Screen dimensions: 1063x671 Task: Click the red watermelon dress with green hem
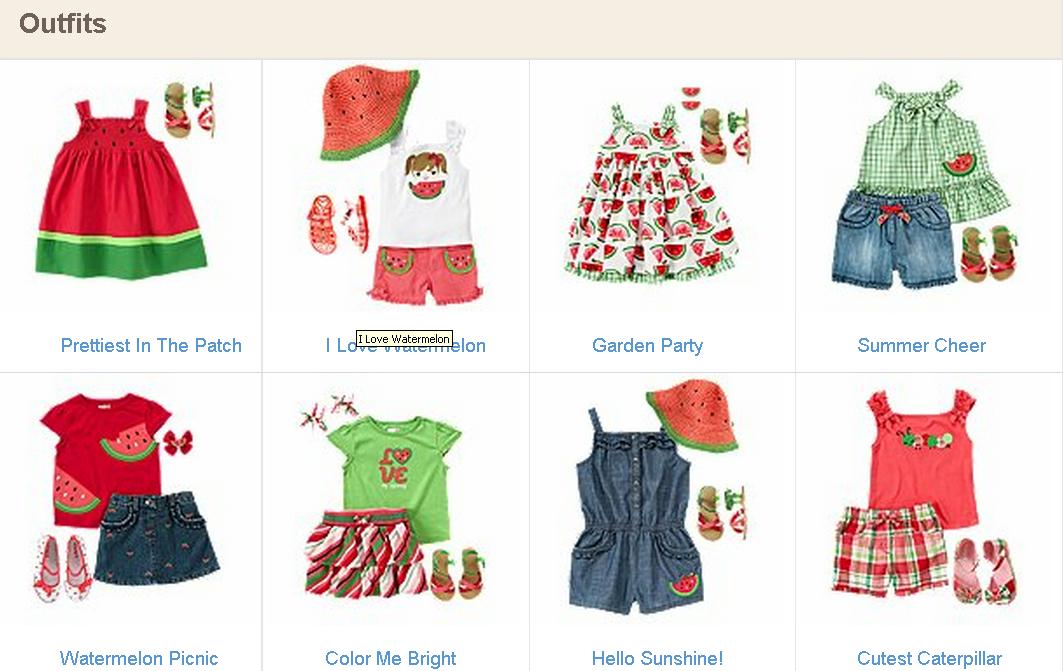[x=121, y=190]
